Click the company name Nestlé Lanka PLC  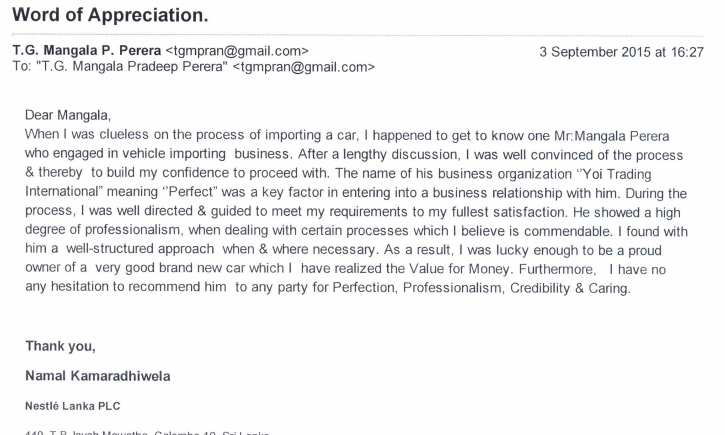(x=73, y=406)
